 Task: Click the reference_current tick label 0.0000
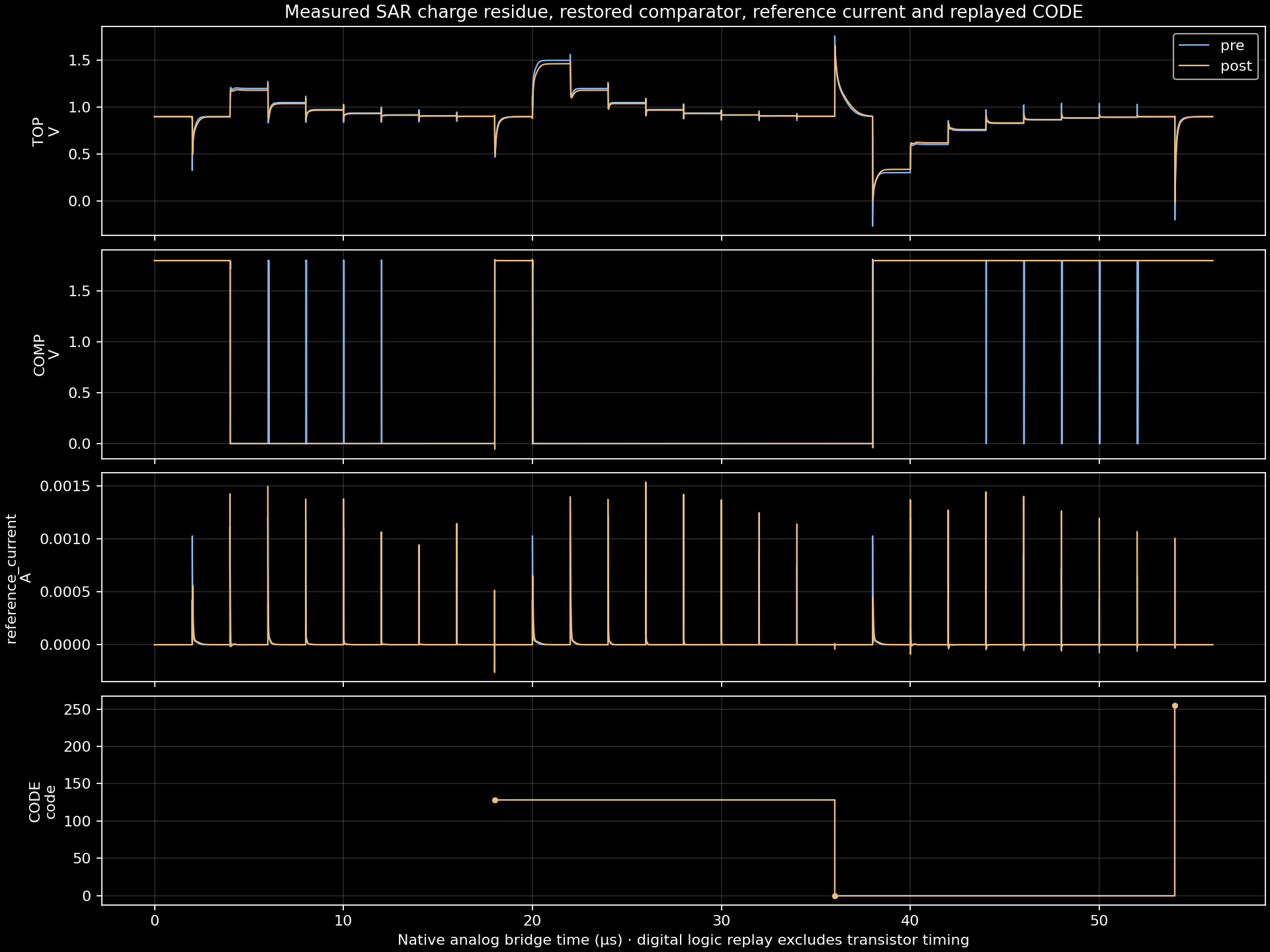click(x=66, y=645)
